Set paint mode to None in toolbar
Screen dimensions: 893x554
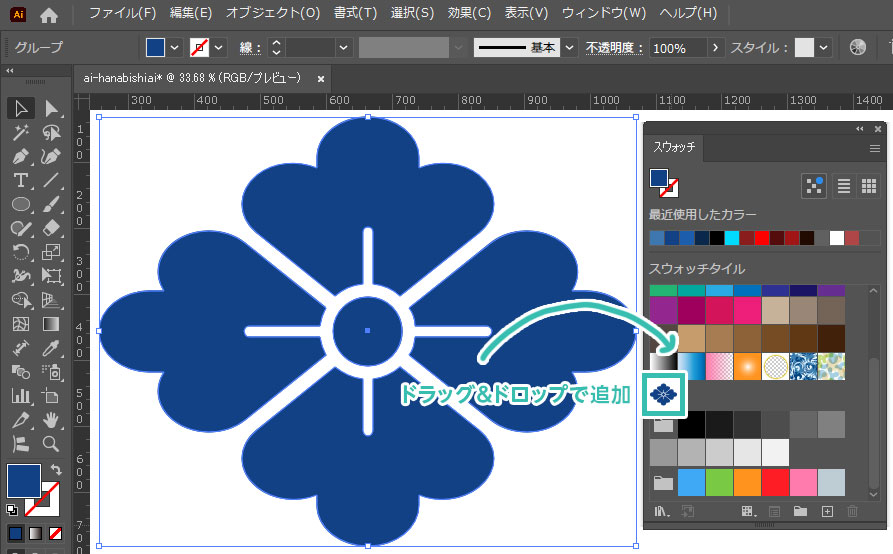tap(56, 533)
